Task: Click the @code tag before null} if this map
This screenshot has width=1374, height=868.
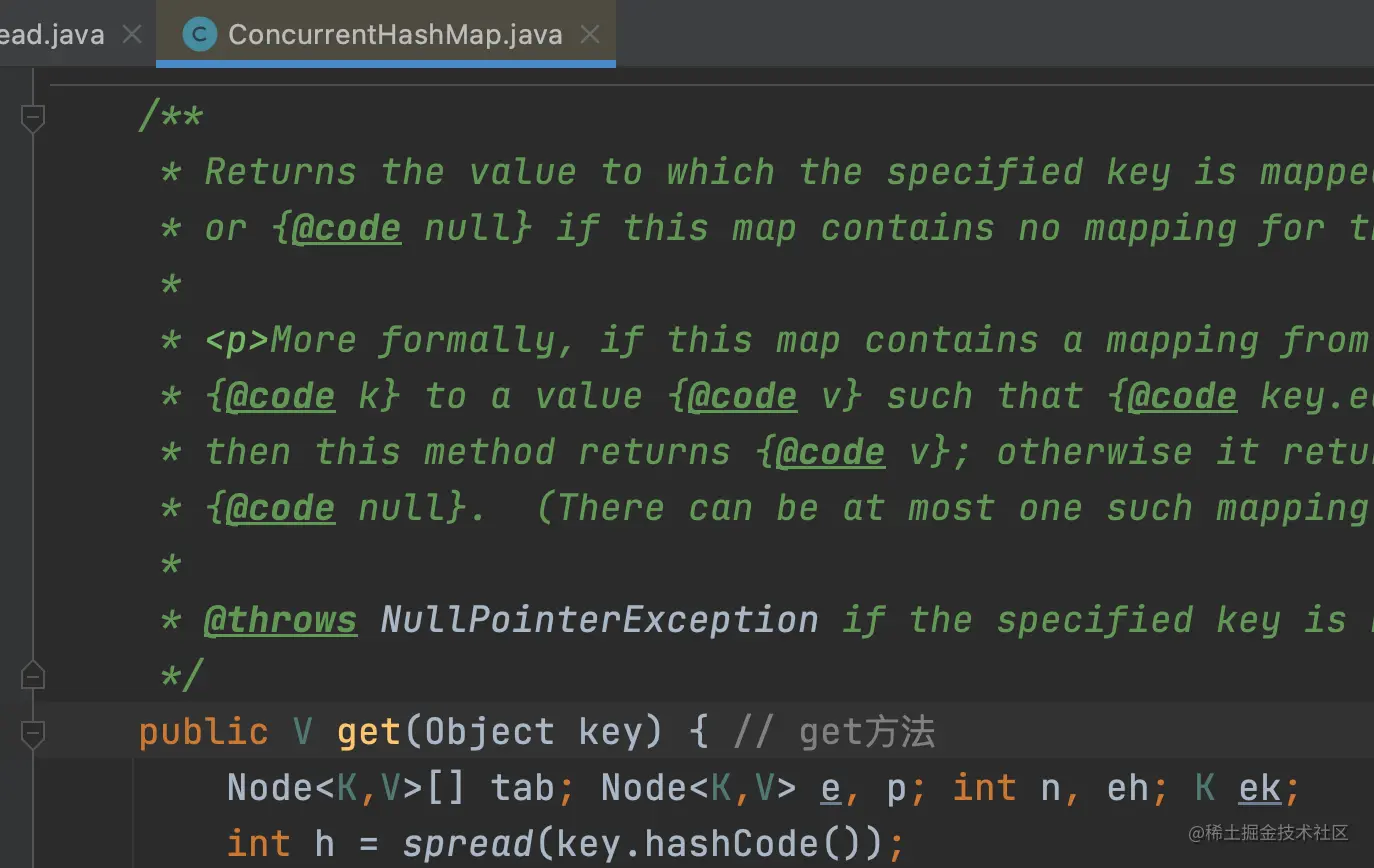Action: click(x=346, y=228)
